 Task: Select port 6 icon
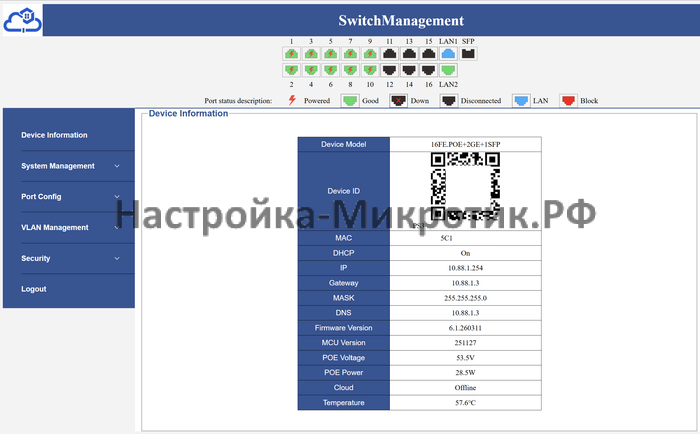click(x=330, y=70)
